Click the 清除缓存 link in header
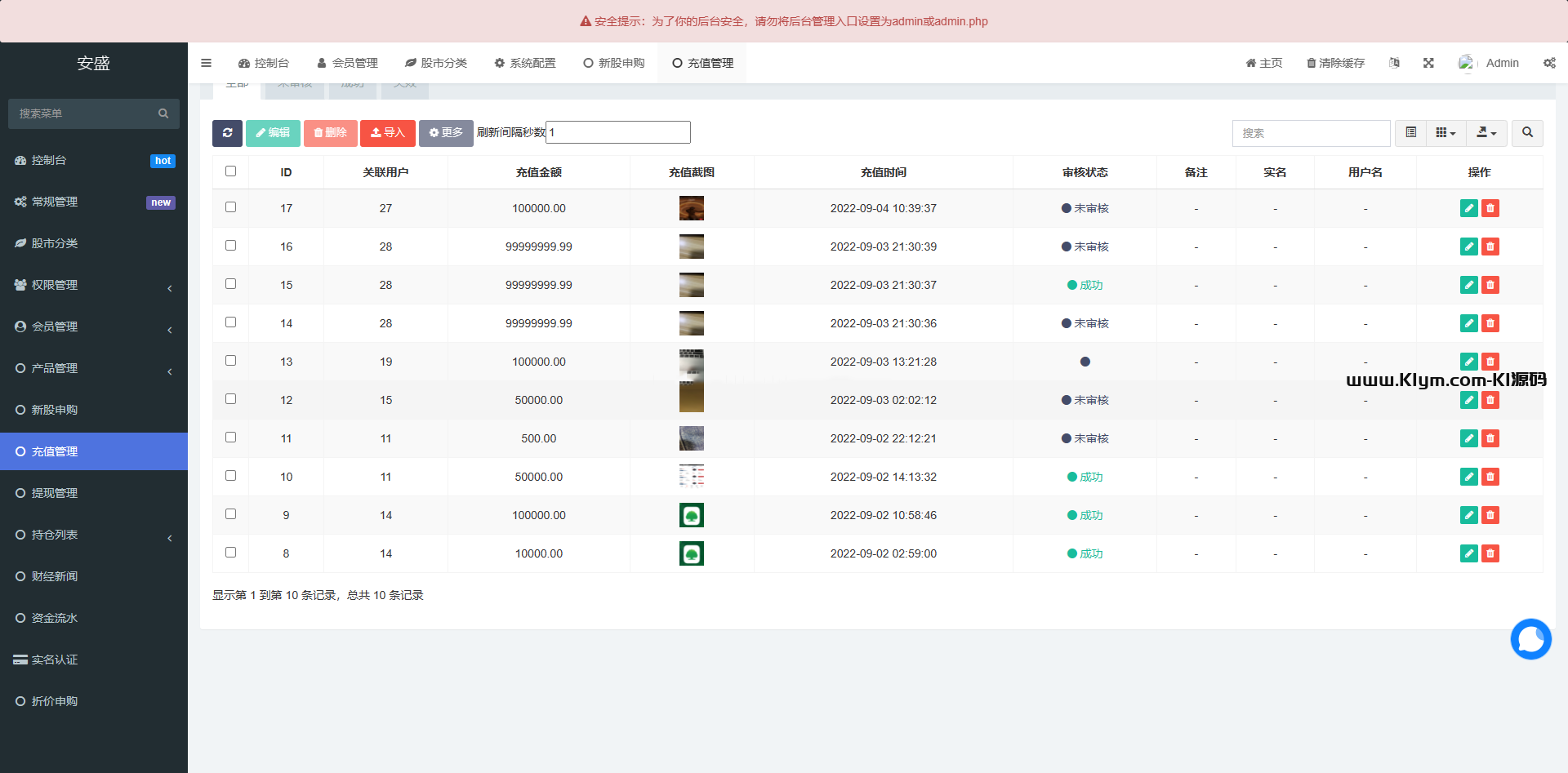This screenshot has width=1568, height=773. tap(1335, 63)
